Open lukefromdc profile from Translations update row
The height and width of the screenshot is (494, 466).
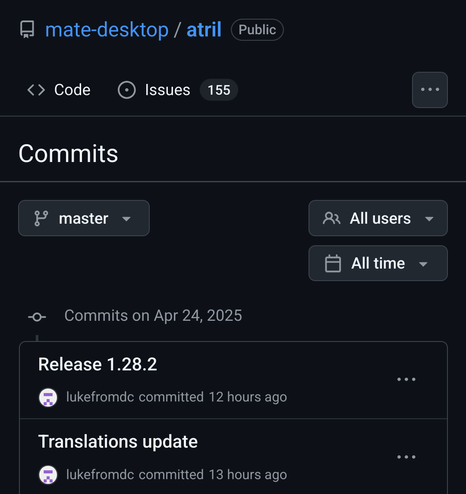point(100,475)
